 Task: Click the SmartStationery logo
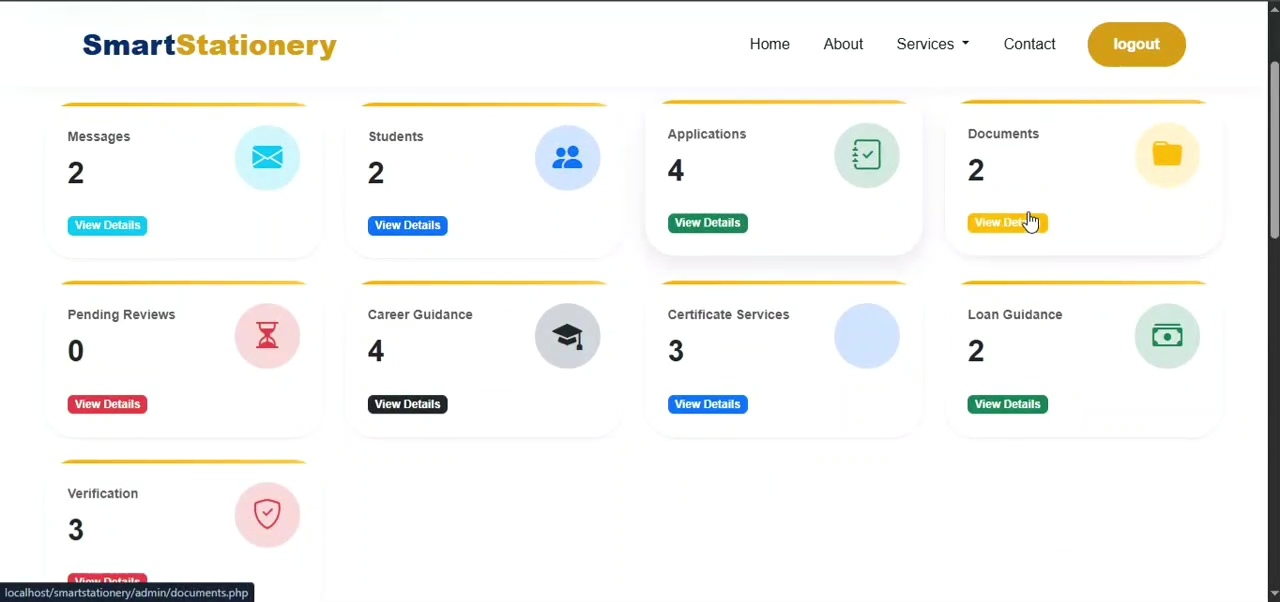click(209, 45)
